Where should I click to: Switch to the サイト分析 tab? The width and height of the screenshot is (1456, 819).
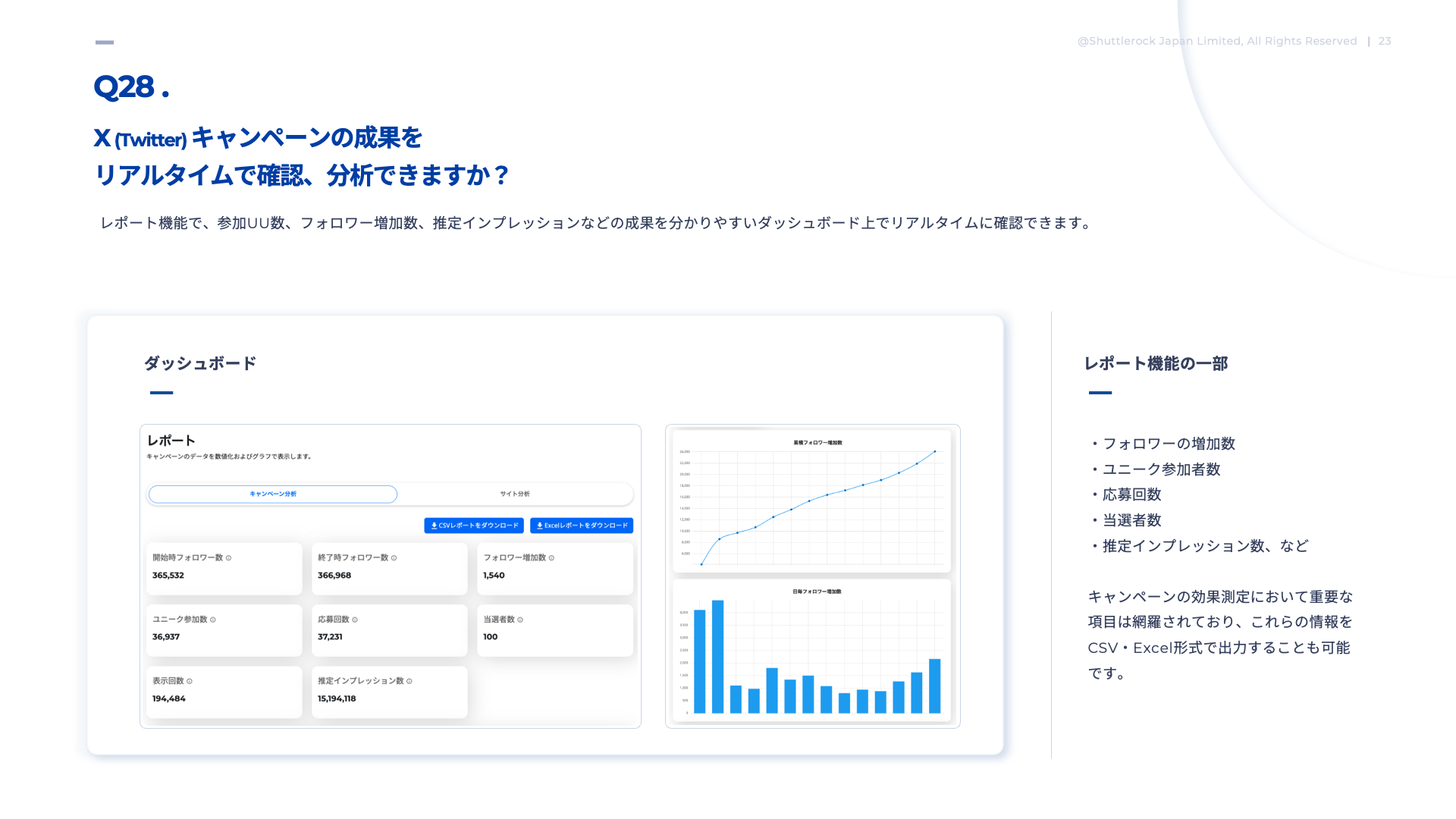pos(515,494)
